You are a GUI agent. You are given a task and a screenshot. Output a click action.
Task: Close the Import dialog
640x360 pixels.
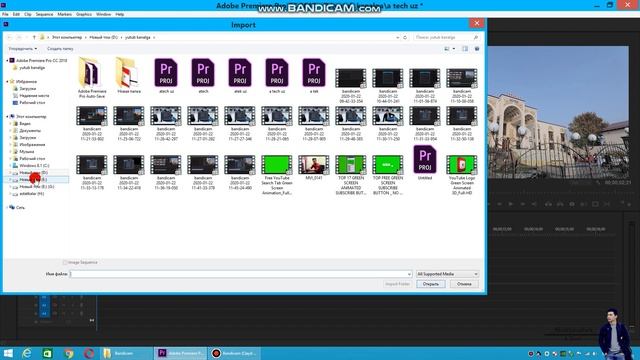coord(476,23)
